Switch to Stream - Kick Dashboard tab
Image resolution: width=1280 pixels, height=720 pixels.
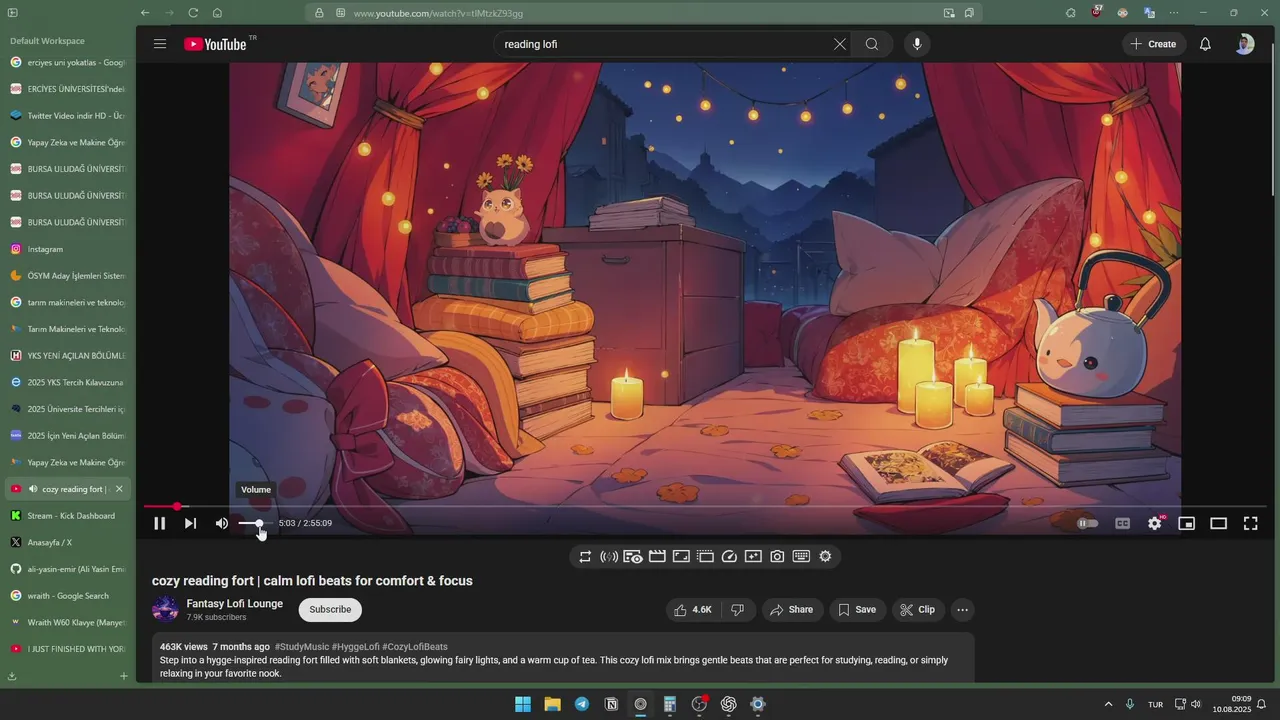(x=68, y=516)
